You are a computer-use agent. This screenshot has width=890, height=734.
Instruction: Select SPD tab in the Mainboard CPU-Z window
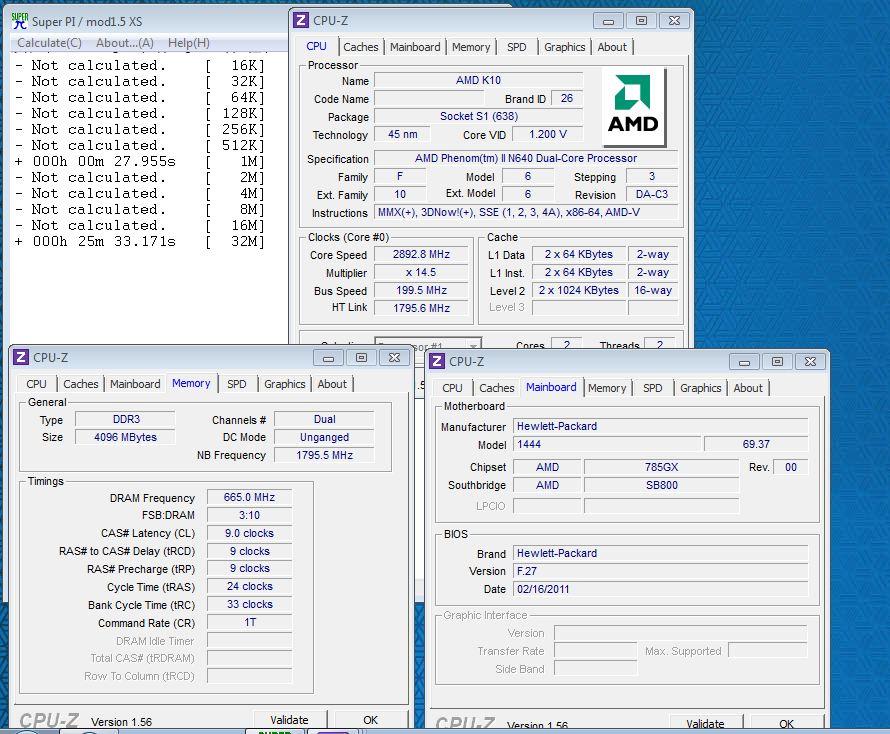pyautogui.click(x=653, y=388)
